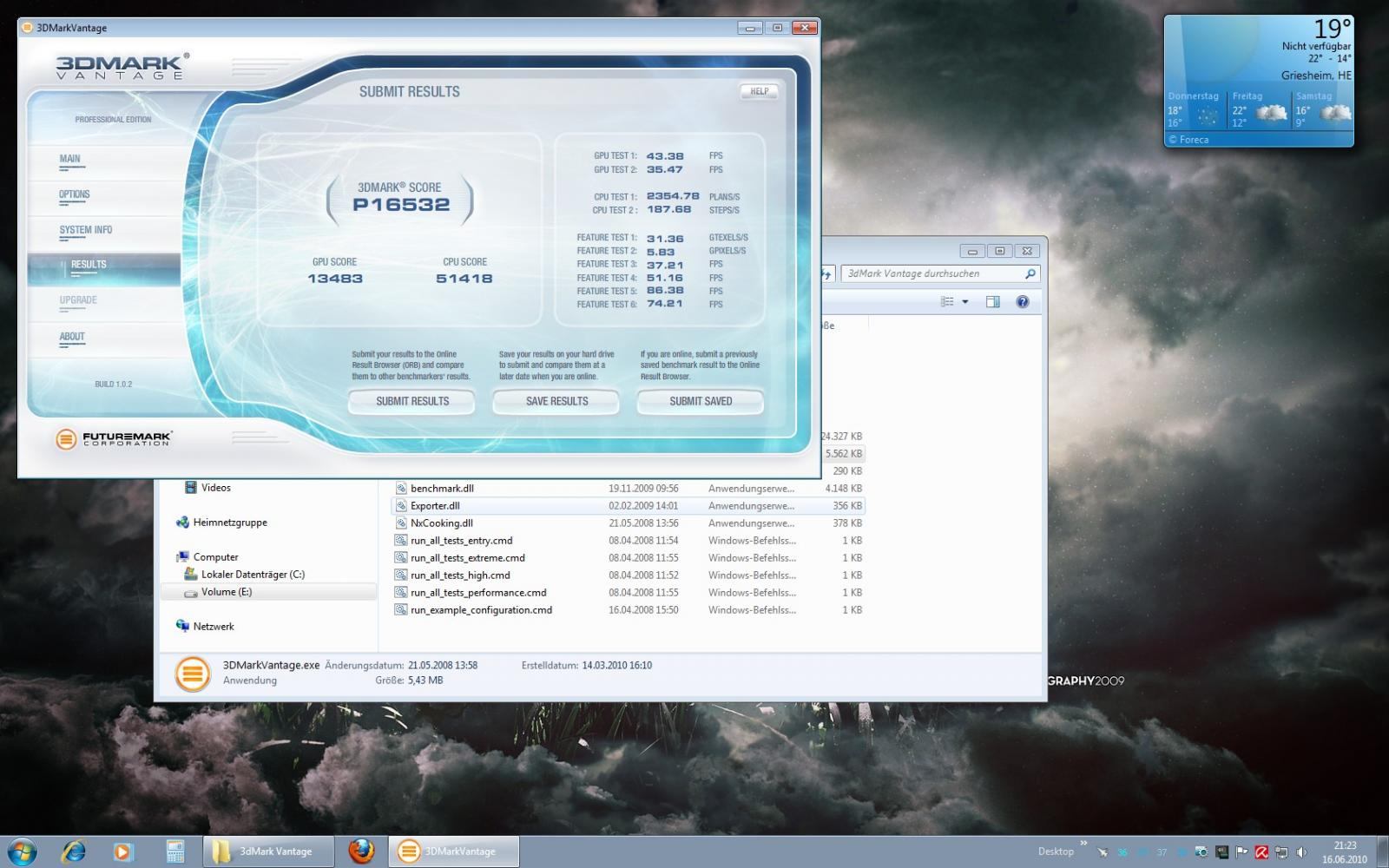Select the Exporter.dll file
This screenshot has width=1389, height=868.
click(628, 506)
